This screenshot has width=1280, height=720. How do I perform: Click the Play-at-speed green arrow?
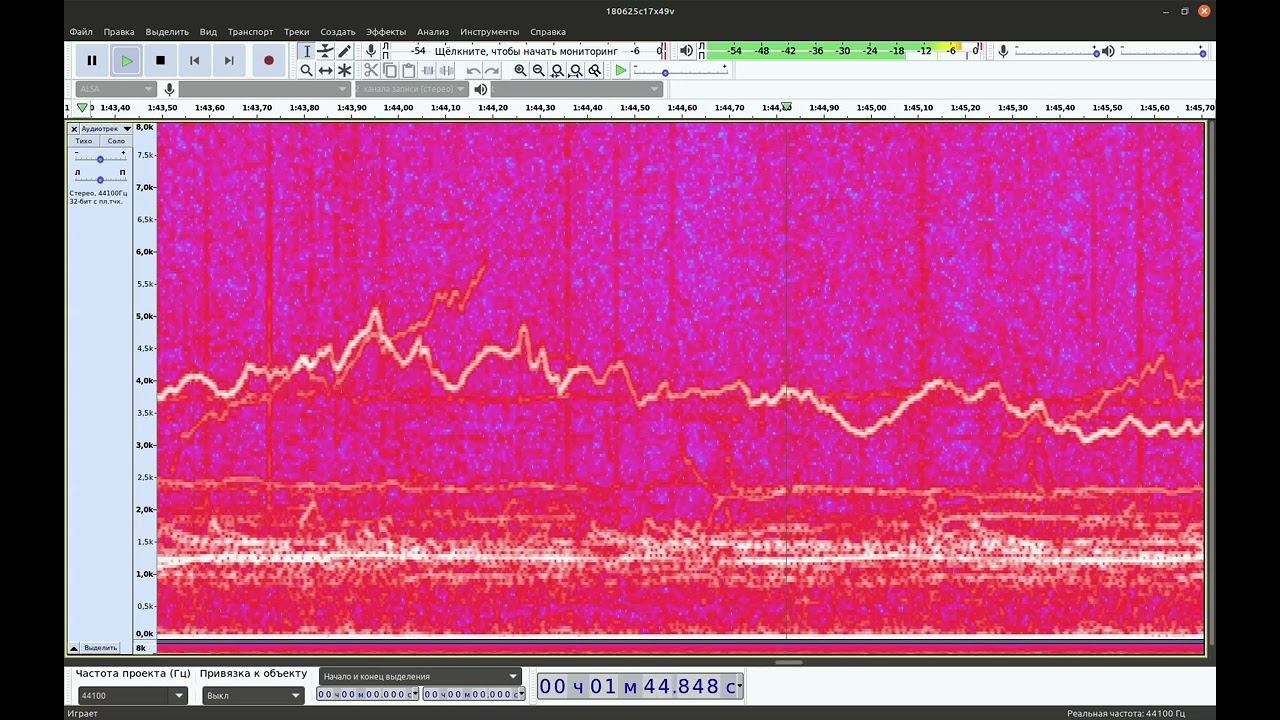click(x=621, y=70)
